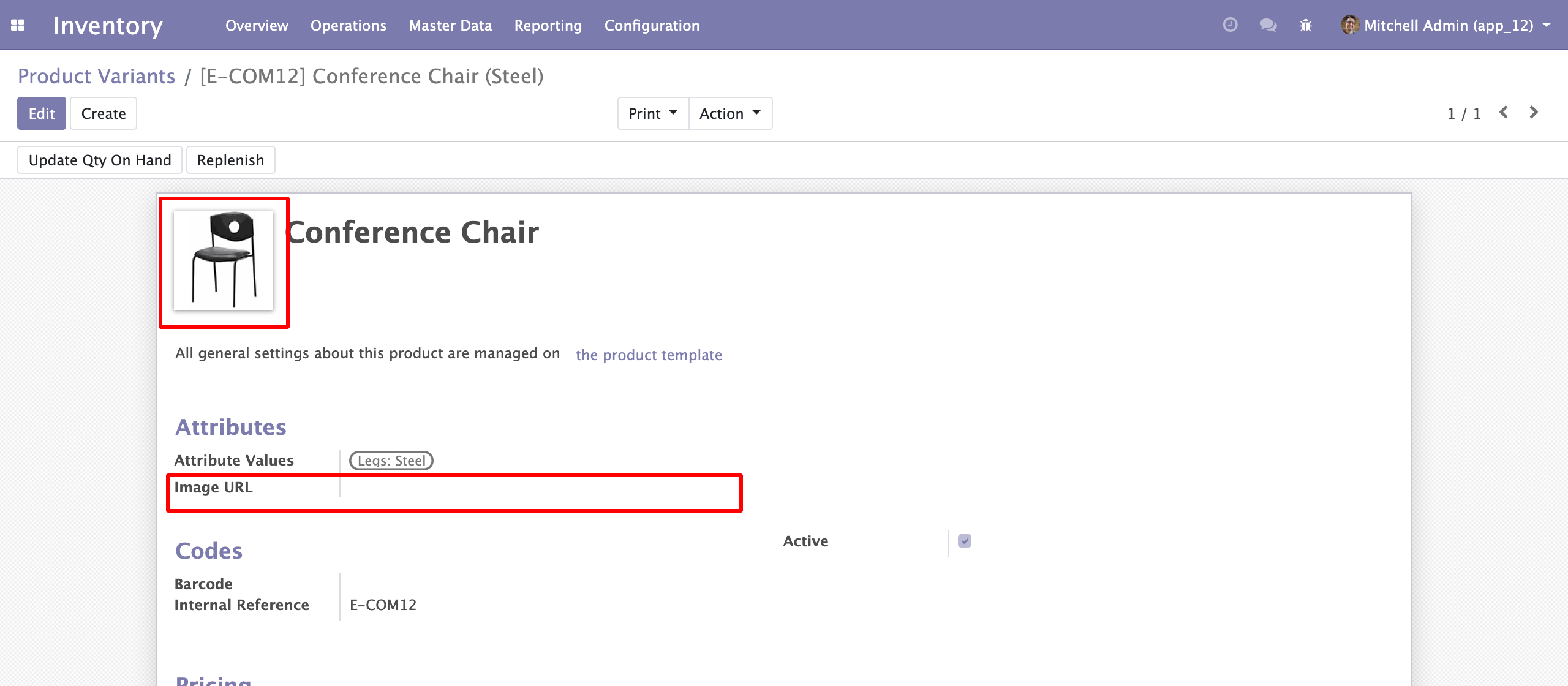Click Update Qty On Hand button

[100, 160]
